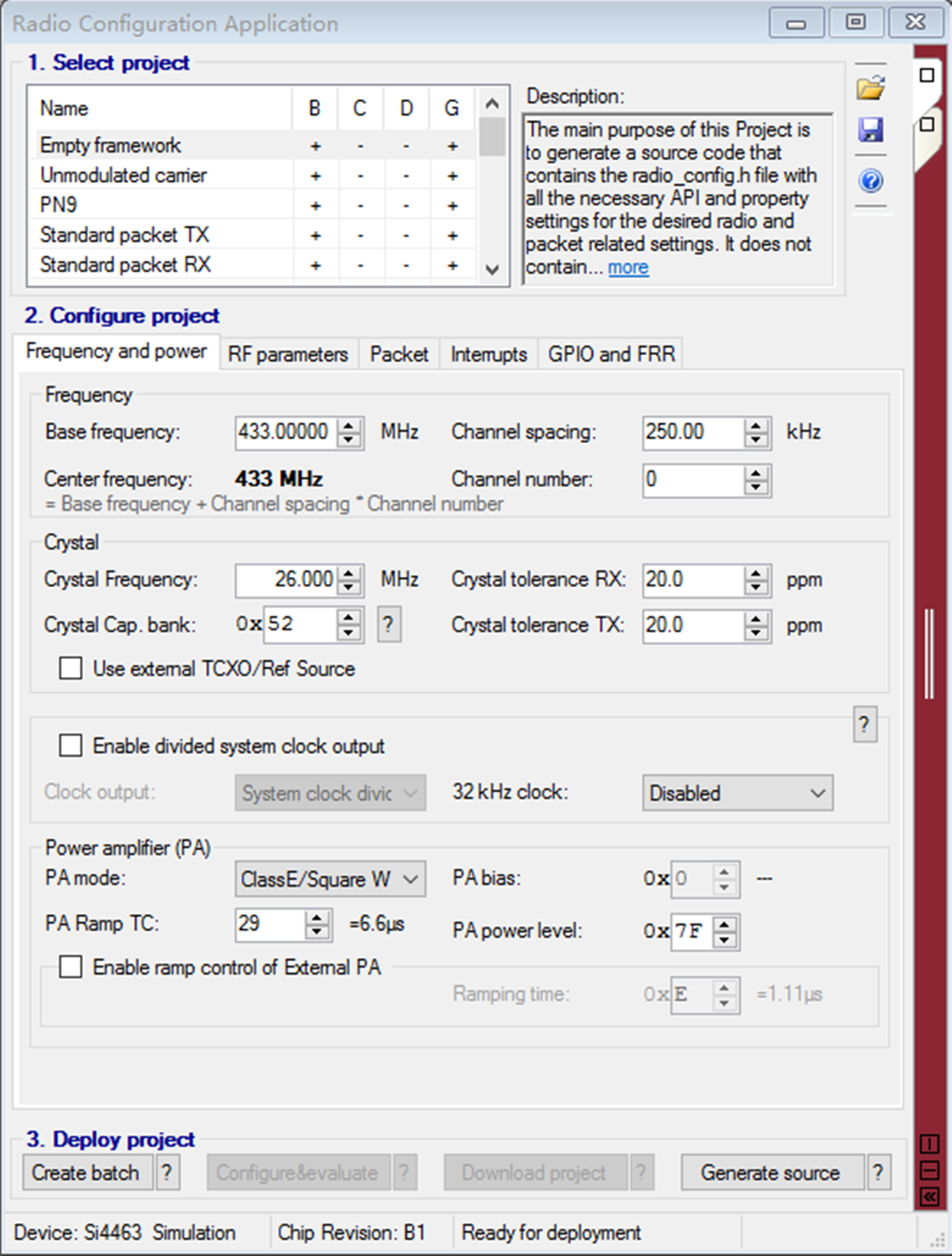Viewport: 952px width, 1256px height.
Task: Click the horizontal split layout icon on red sidebar
Action: [929, 1170]
